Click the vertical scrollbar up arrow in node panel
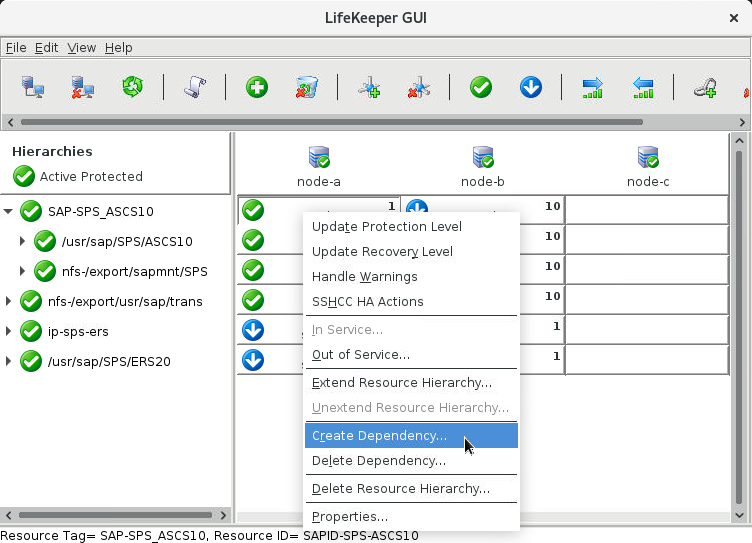 click(x=739, y=141)
